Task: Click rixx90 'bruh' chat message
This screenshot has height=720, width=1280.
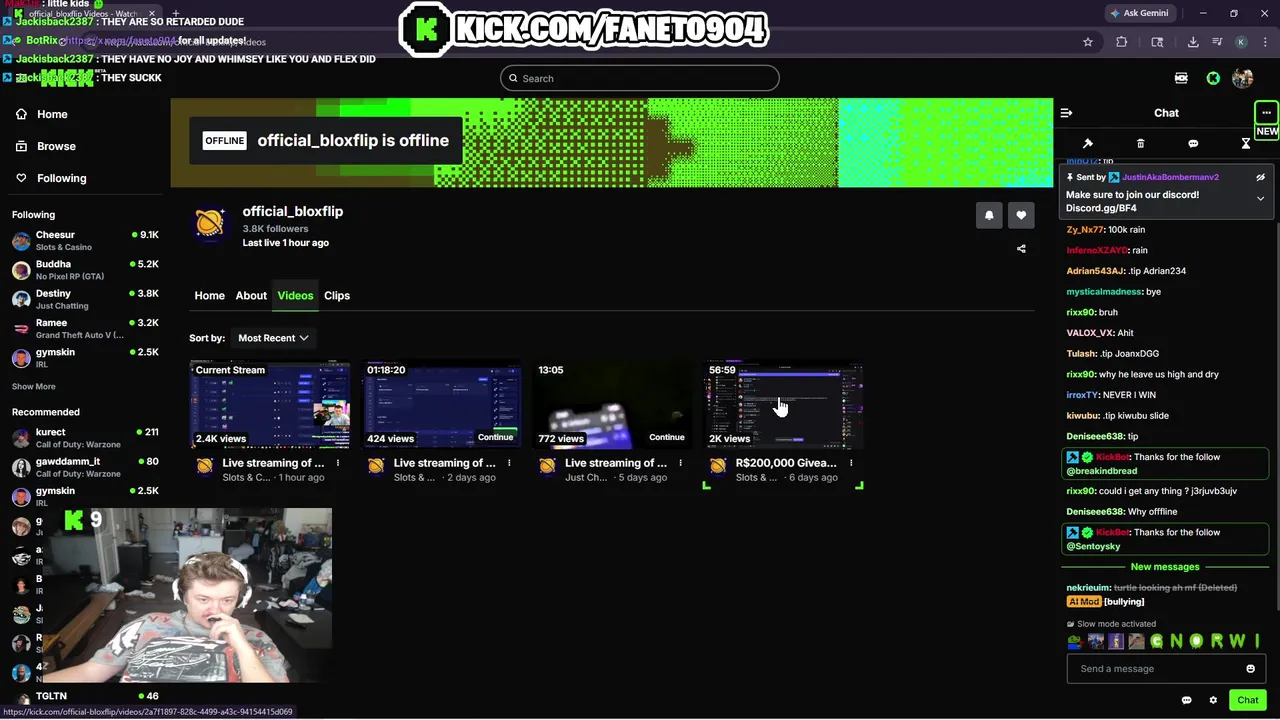Action: pyautogui.click(x=1092, y=312)
